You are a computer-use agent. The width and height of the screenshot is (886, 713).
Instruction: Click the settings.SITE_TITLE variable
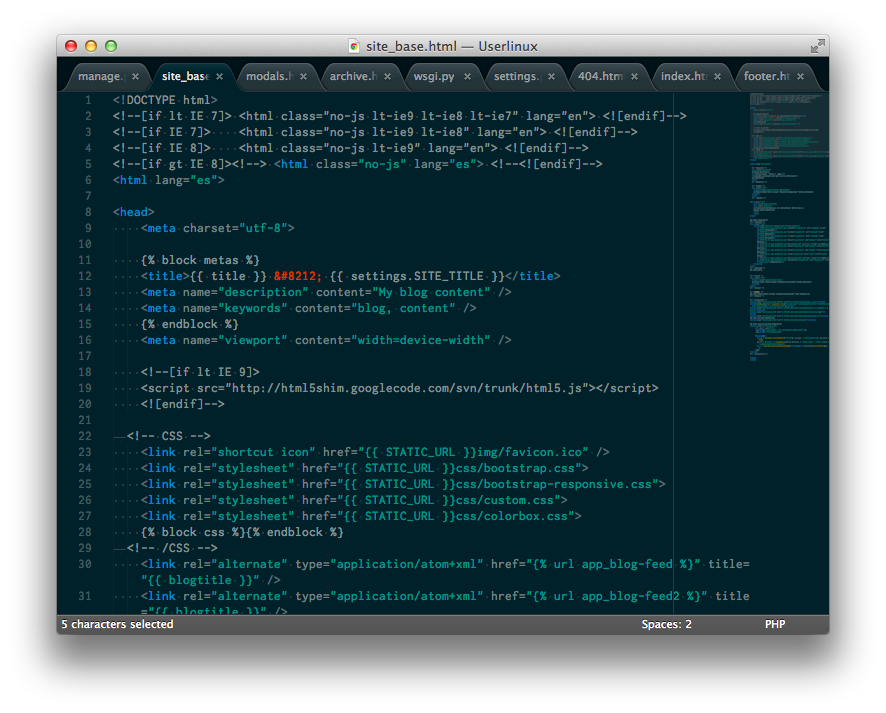click(417, 276)
